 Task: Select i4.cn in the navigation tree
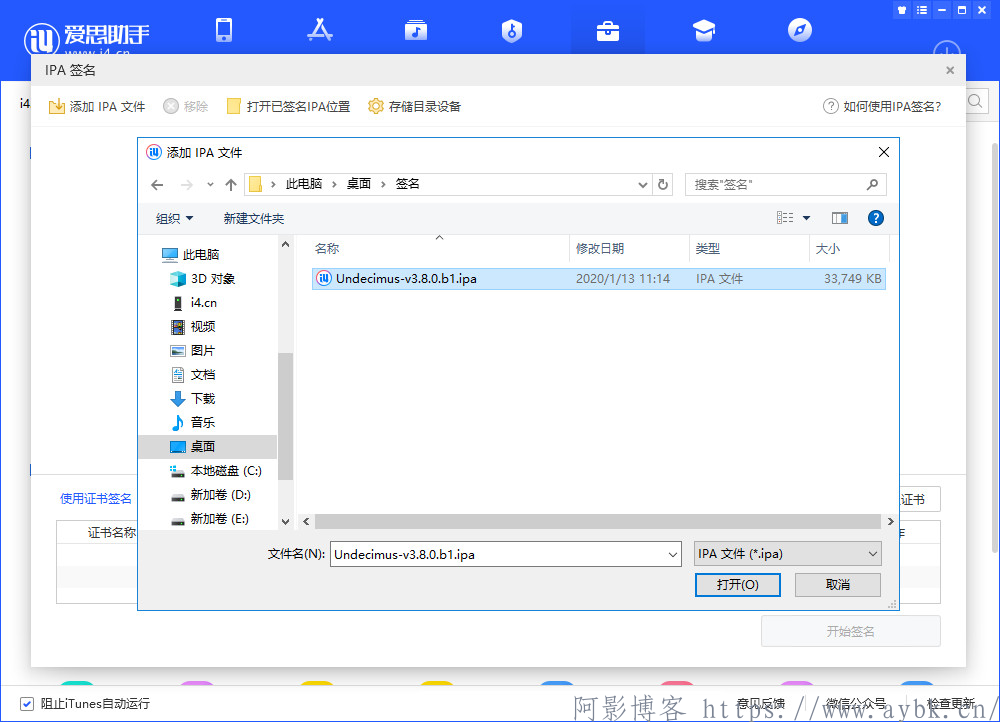(x=195, y=303)
